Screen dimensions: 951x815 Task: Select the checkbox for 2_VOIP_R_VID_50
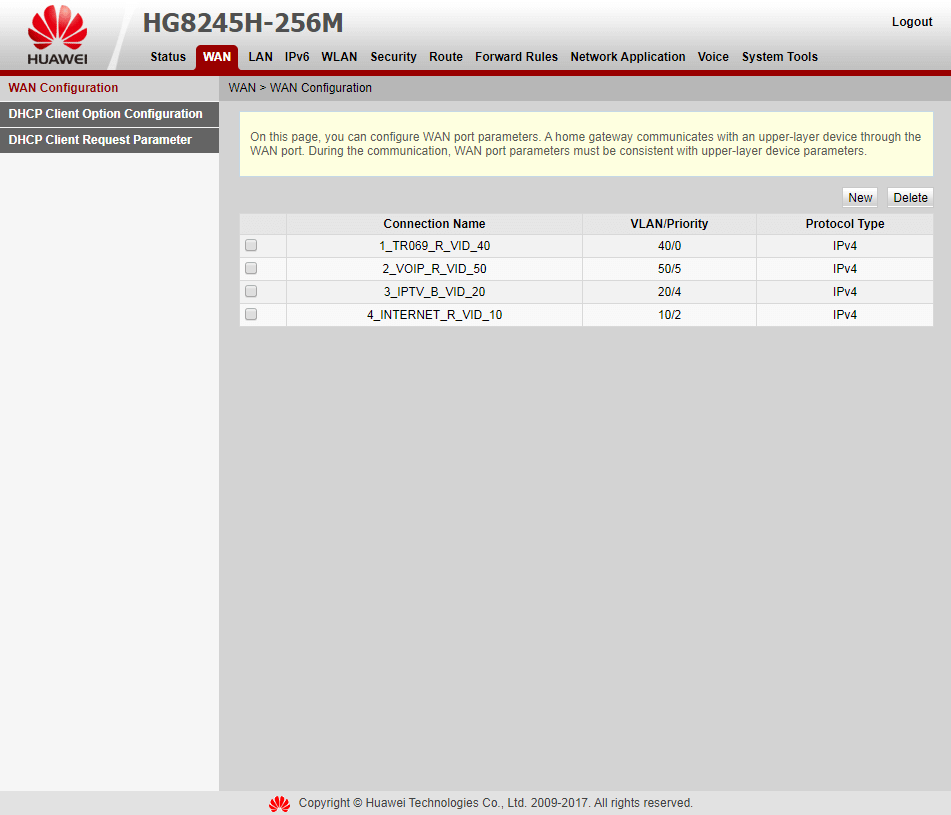[251, 268]
